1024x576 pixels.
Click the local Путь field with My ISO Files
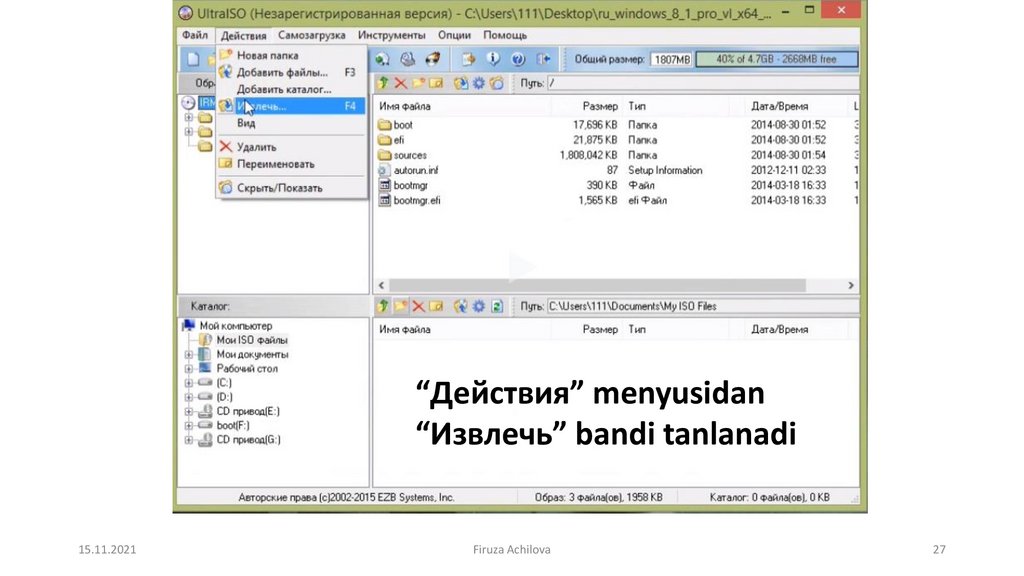tap(703, 306)
